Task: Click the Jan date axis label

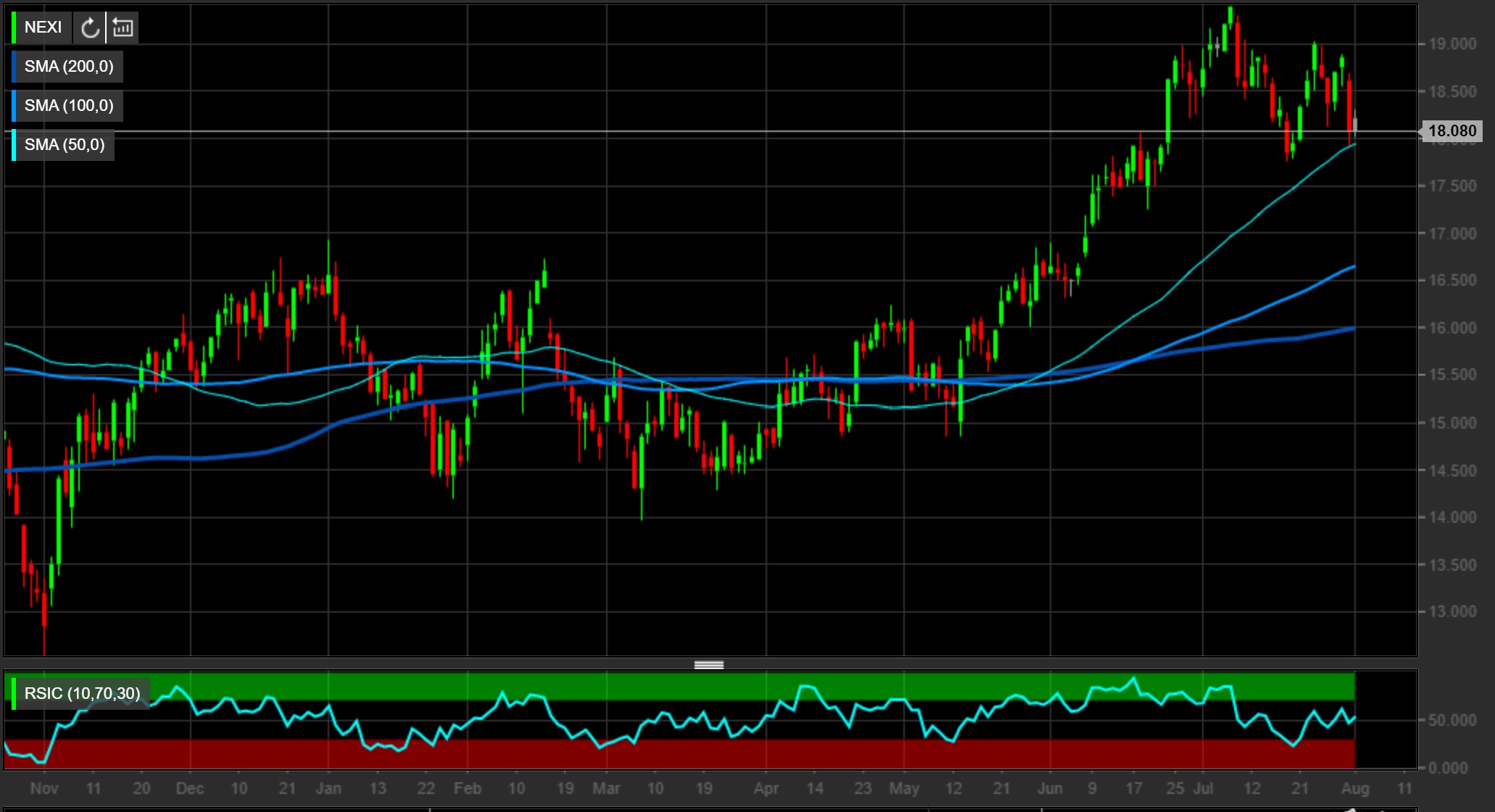Action: (328, 788)
